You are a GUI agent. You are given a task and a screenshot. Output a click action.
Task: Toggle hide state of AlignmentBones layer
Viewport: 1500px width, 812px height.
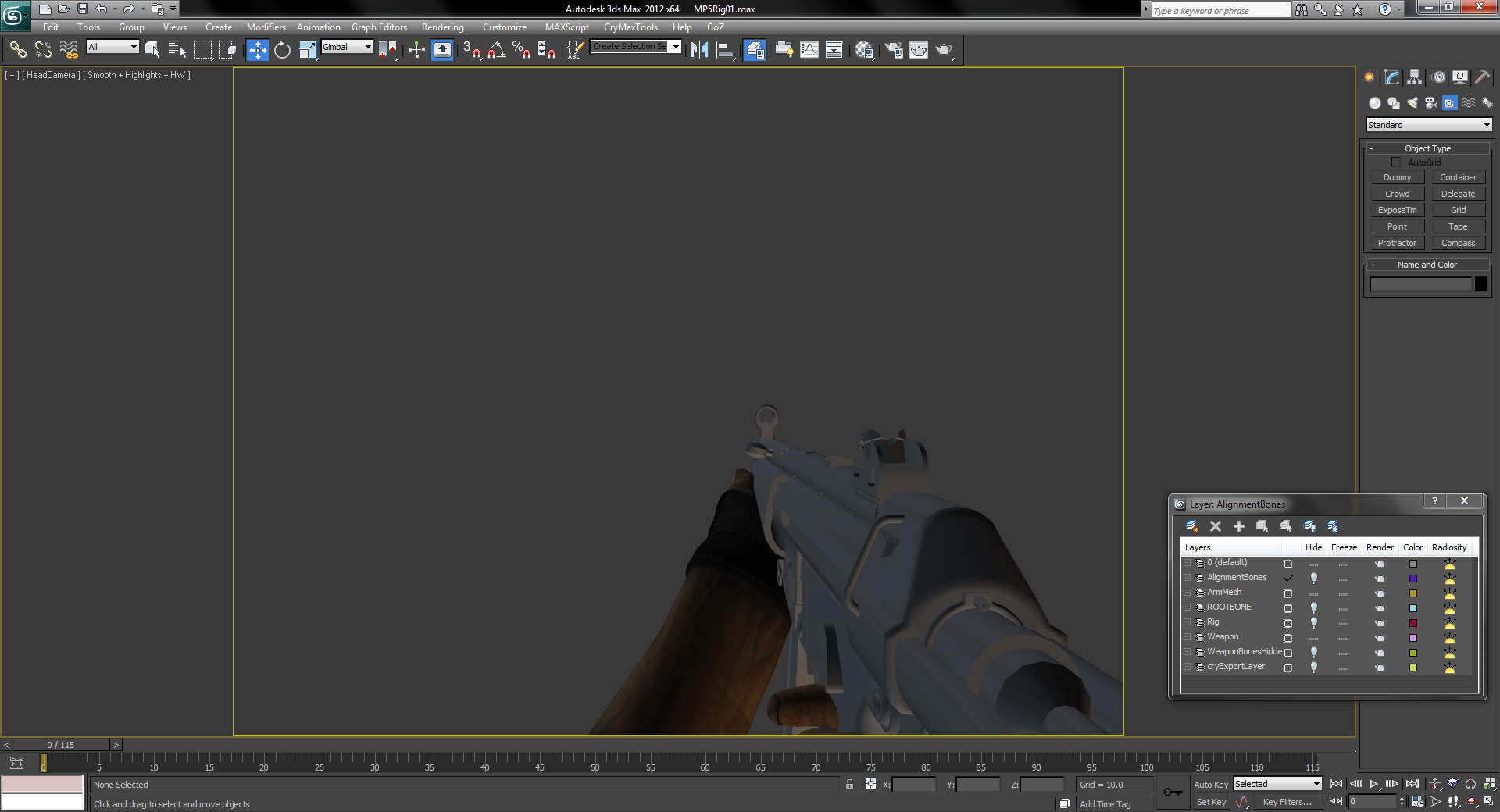[1313, 579]
